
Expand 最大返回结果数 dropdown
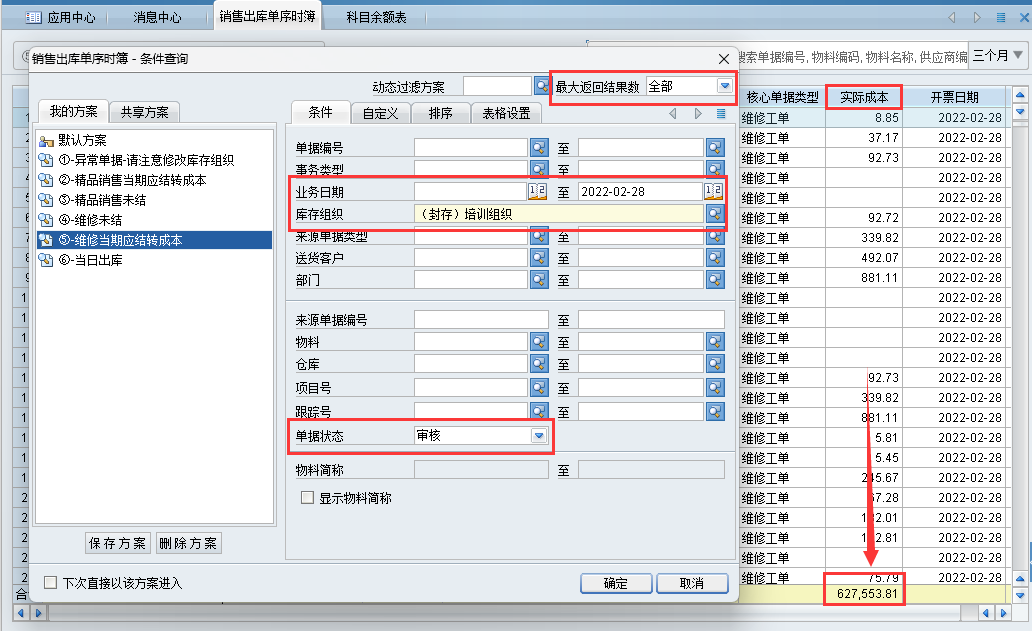click(724, 87)
